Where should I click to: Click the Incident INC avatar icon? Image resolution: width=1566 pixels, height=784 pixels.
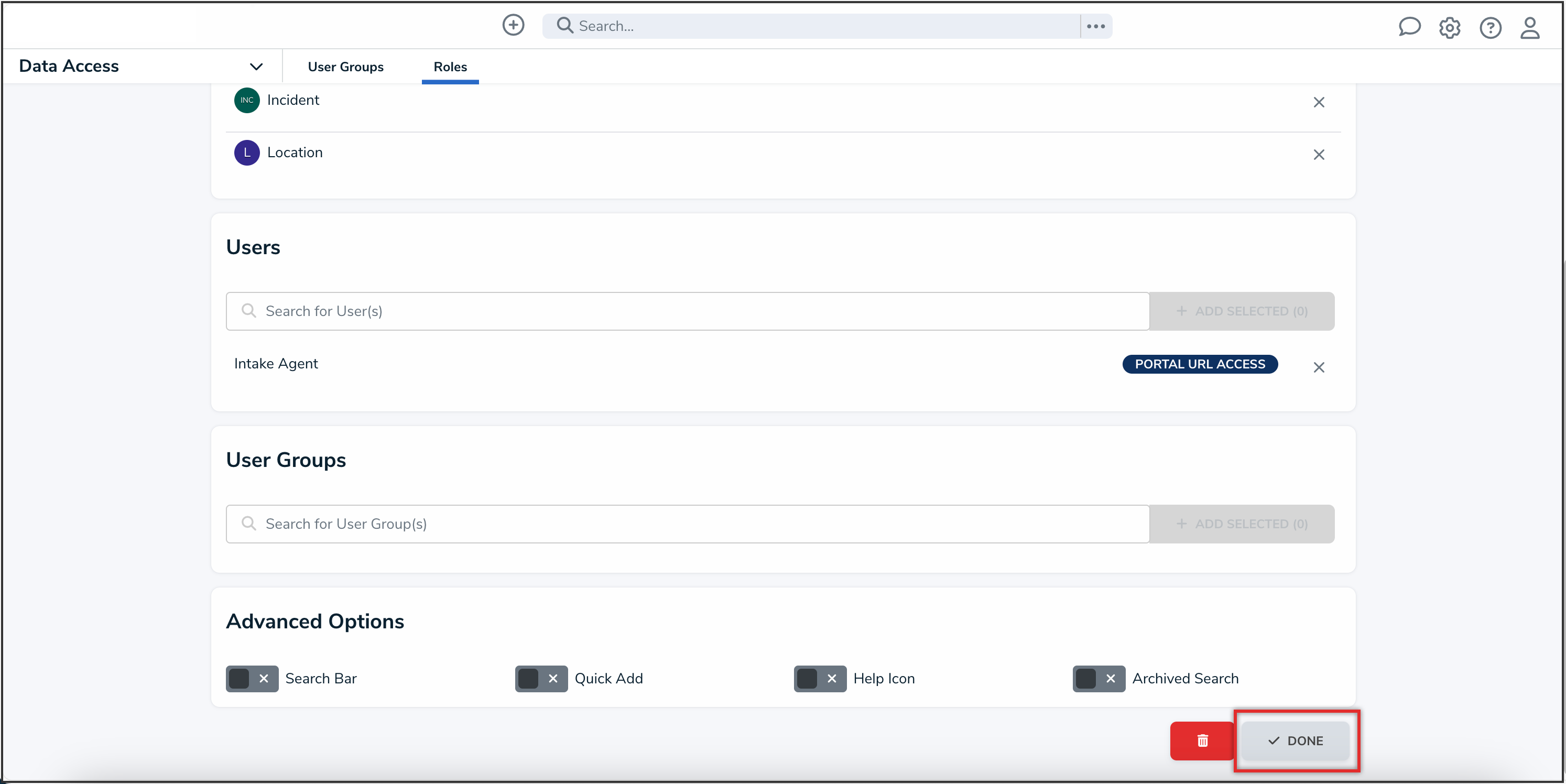(247, 100)
